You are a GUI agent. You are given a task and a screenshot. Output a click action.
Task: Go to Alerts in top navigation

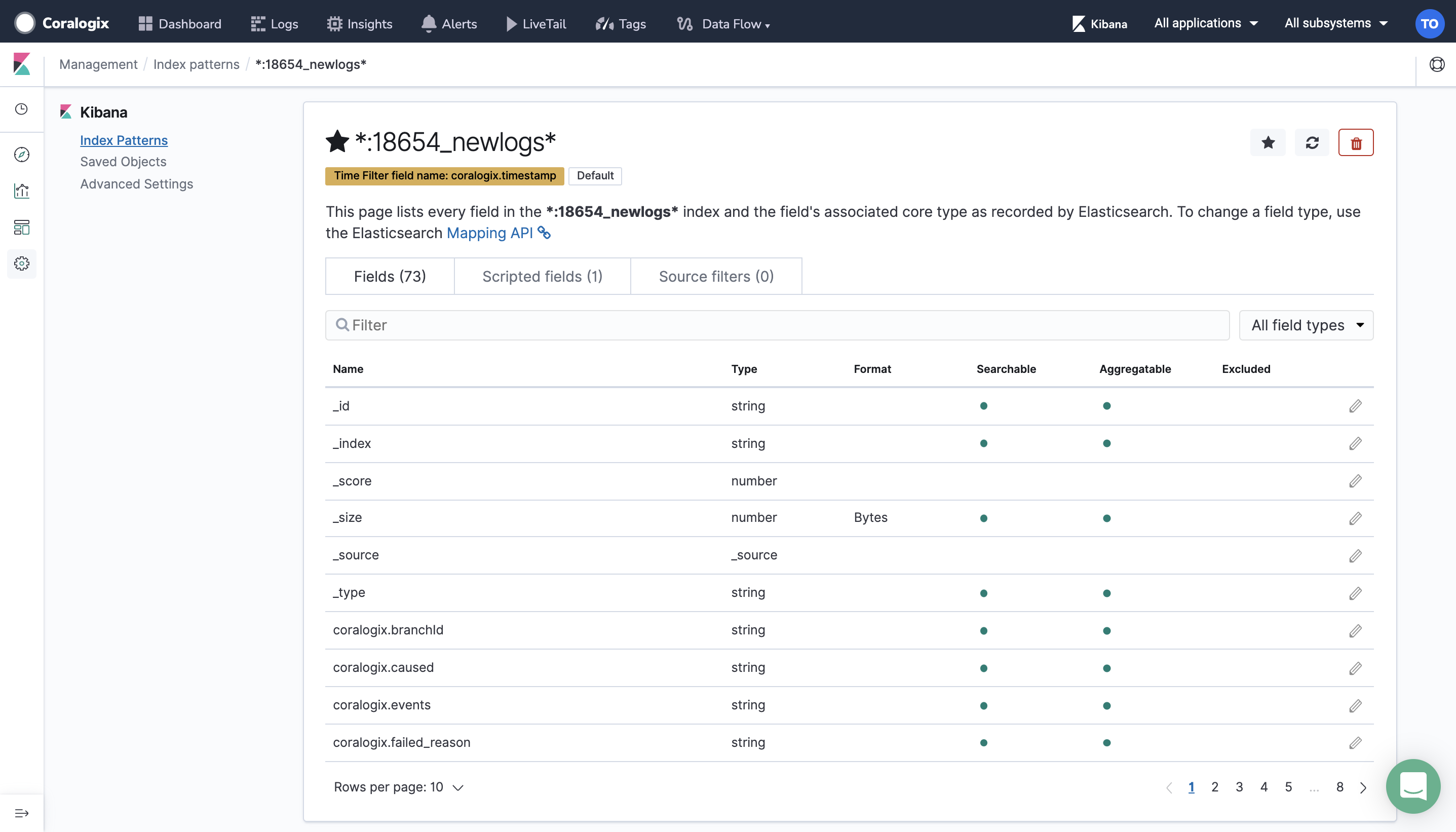pyautogui.click(x=449, y=23)
